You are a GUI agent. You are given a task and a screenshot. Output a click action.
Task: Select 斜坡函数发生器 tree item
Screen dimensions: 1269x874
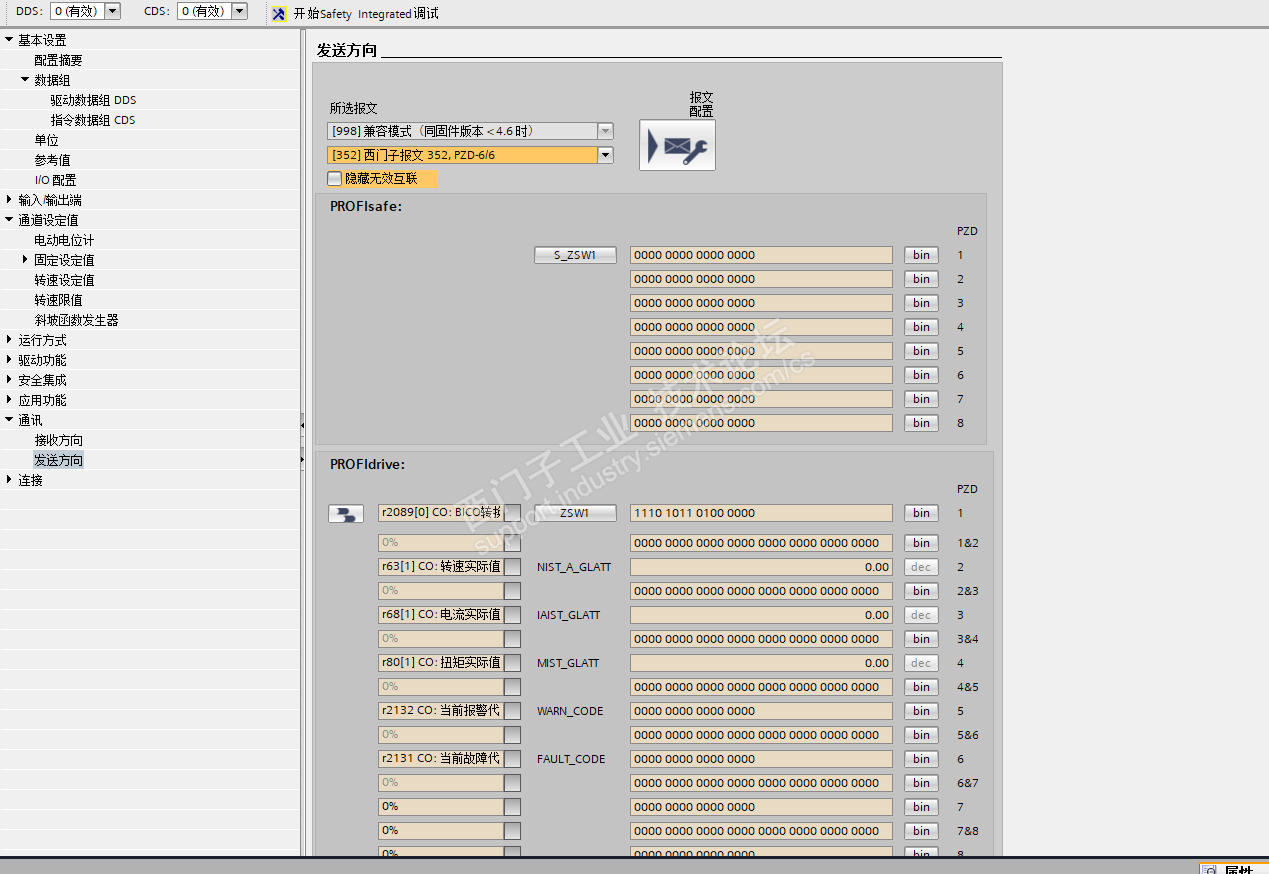pyautogui.click(x=76, y=320)
